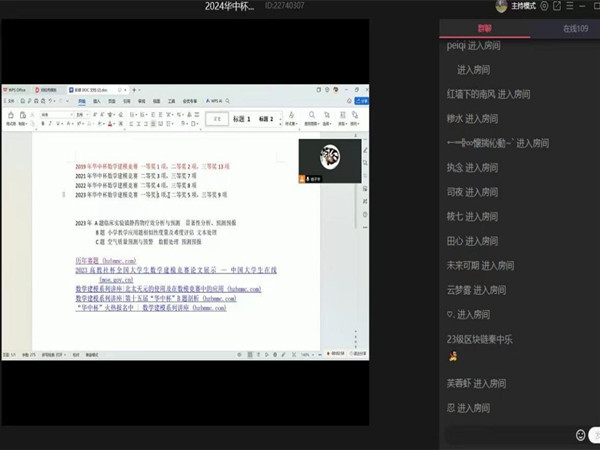The image size is (600, 450).
Task: Open the 第十五届华中杯 B题剖析 link
Action: coord(156,298)
